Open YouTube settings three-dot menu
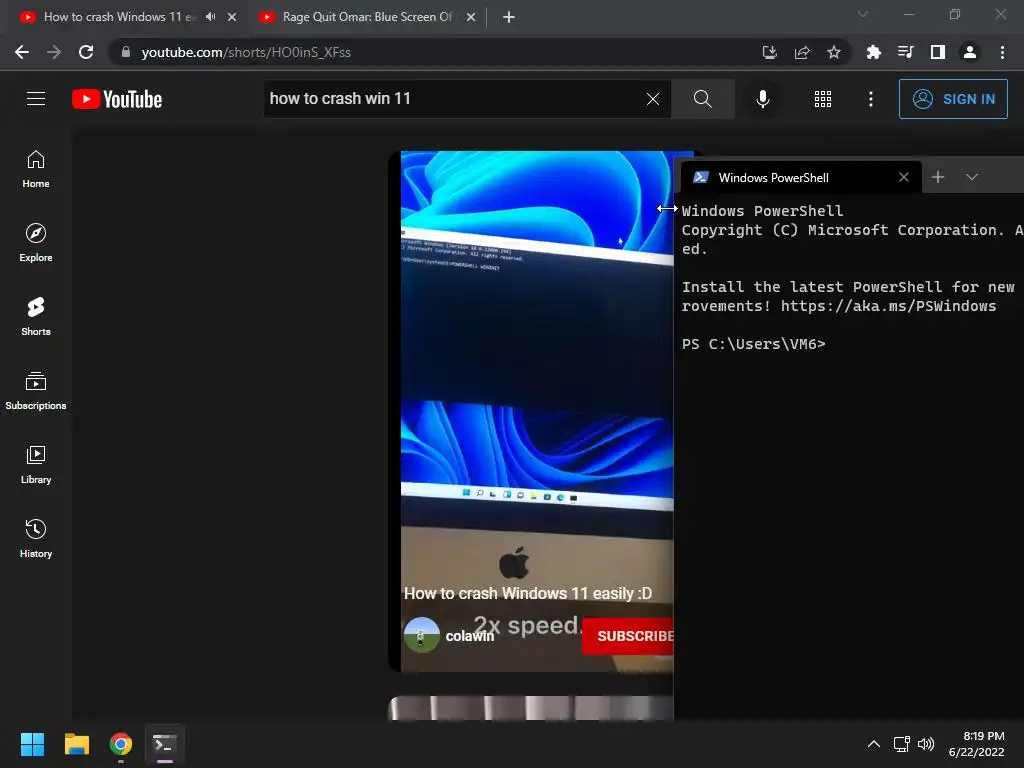Viewport: 1024px width, 768px height. point(871,99)
